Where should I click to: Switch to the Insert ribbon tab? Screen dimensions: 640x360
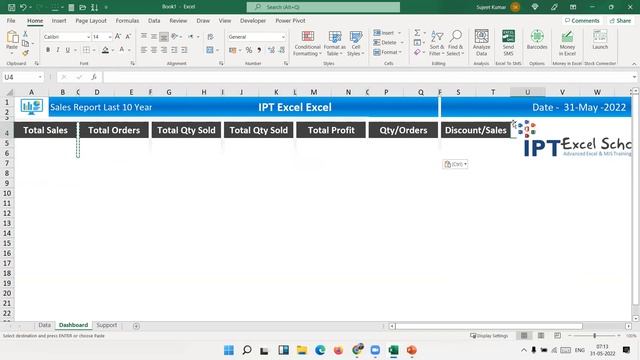click(x=59, y=20)
